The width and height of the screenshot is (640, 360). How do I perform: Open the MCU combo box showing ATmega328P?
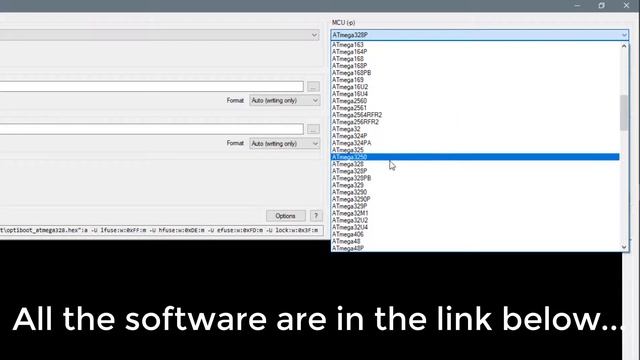point(479,35)
